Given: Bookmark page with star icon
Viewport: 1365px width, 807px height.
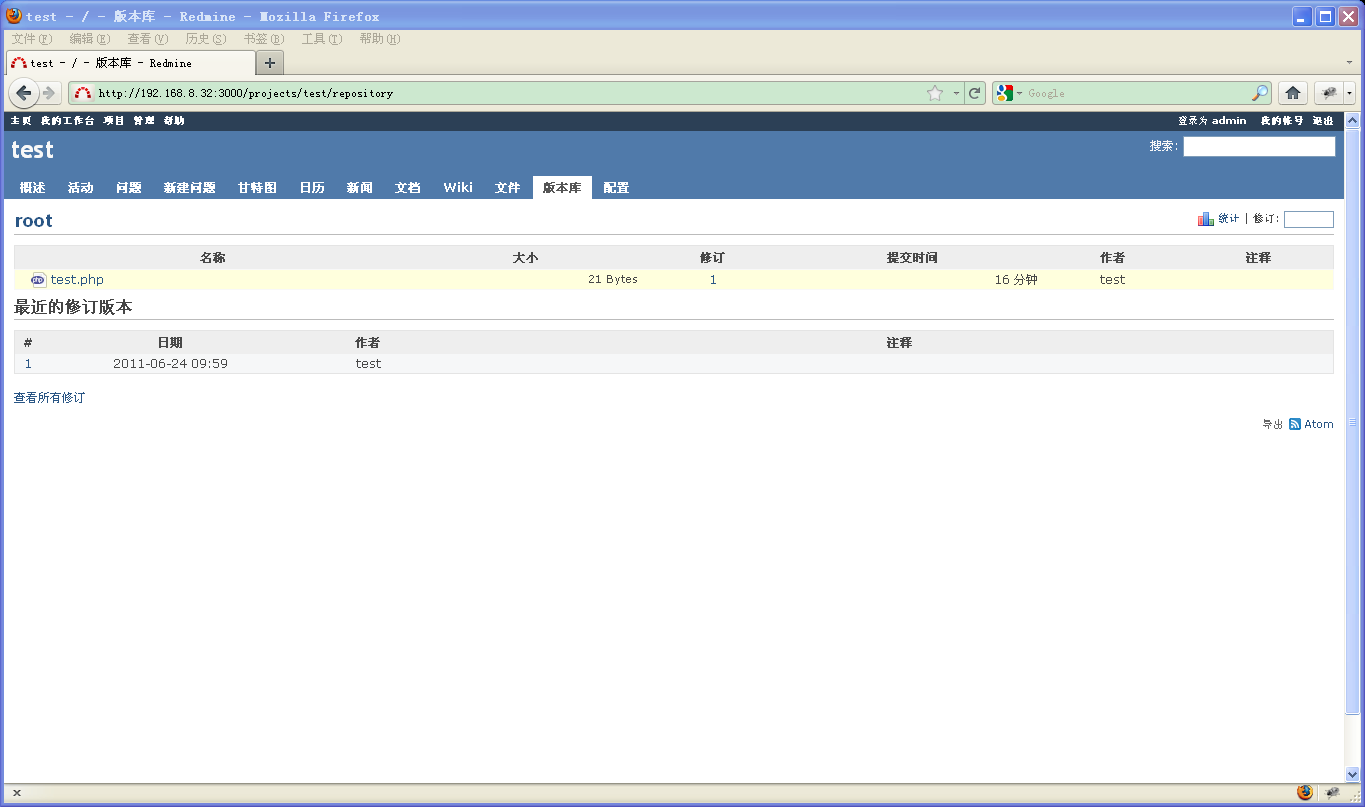Looking at the screenshot, I should (935, 93).
